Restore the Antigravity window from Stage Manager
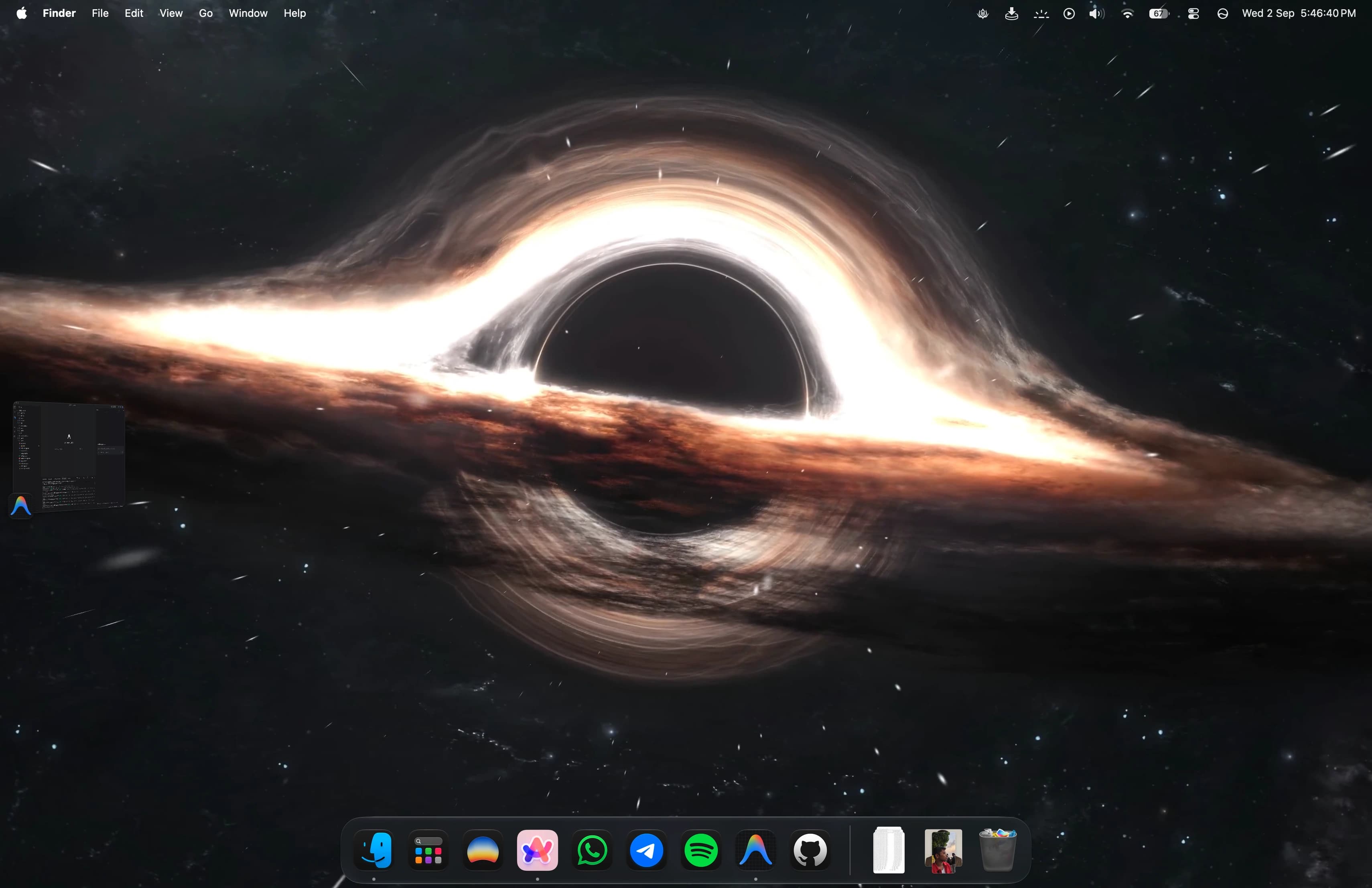Image resolution: width=1372 pixels, height=888 pixels. point(69,456)
